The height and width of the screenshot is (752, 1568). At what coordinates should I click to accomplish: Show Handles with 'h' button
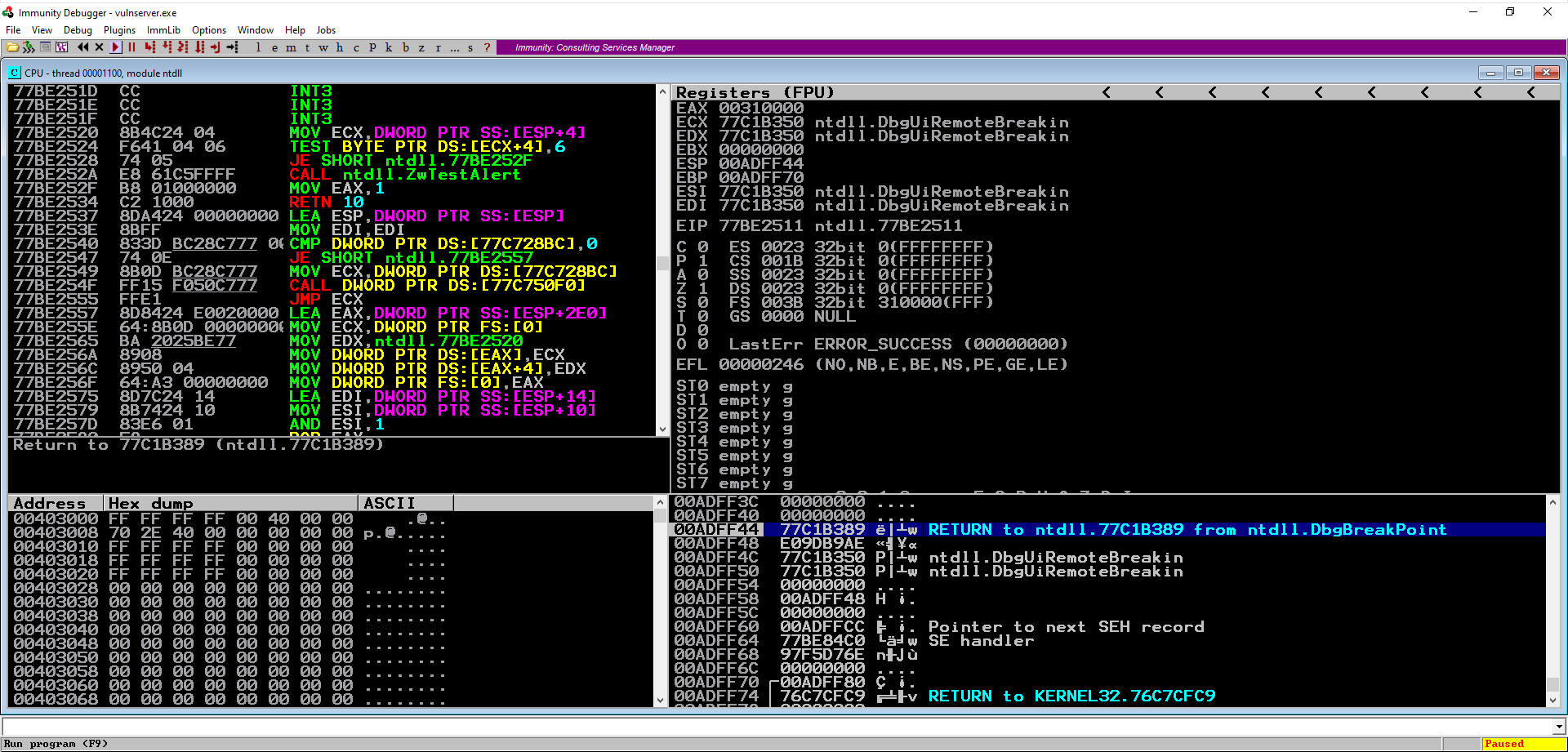(x=340, y=47)
